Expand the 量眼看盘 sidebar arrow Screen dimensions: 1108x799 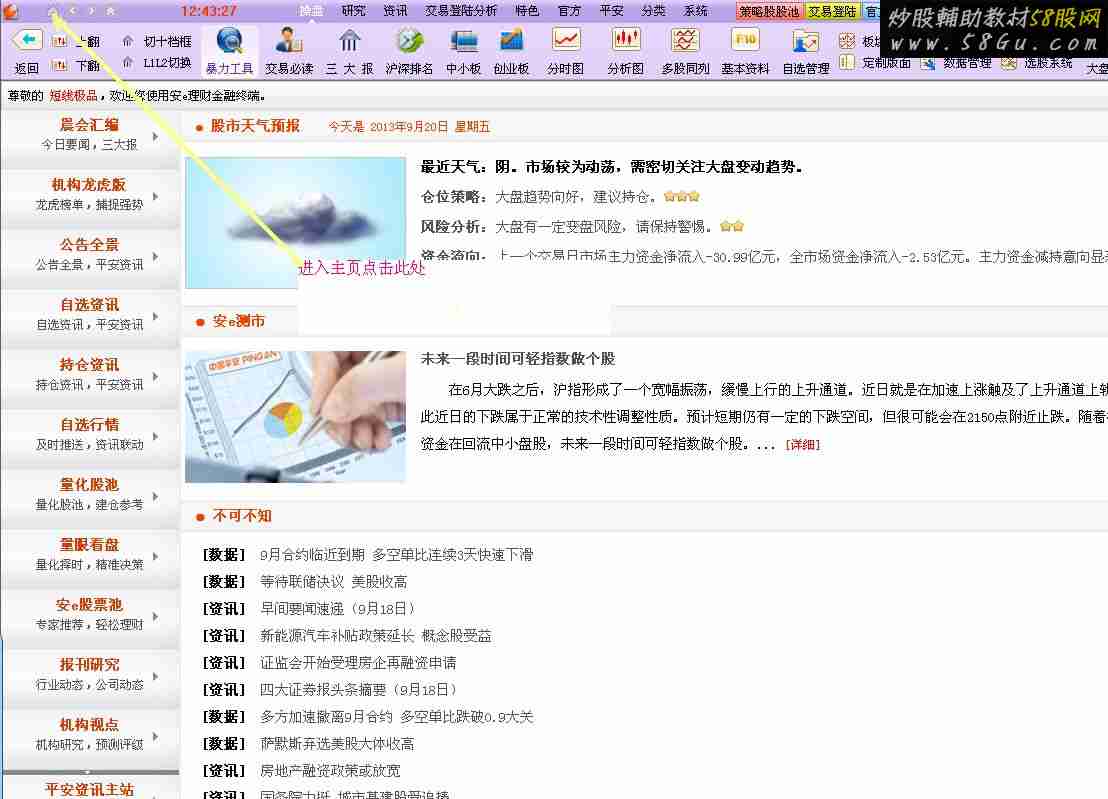tap(155, 557)
